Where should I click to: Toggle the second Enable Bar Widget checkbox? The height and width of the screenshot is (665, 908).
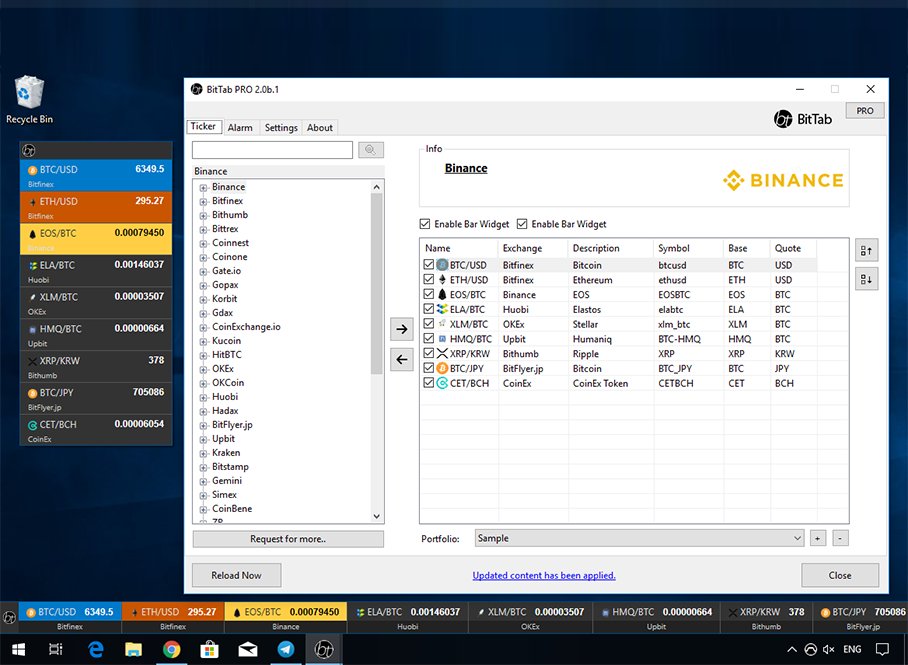coord(522,224)
